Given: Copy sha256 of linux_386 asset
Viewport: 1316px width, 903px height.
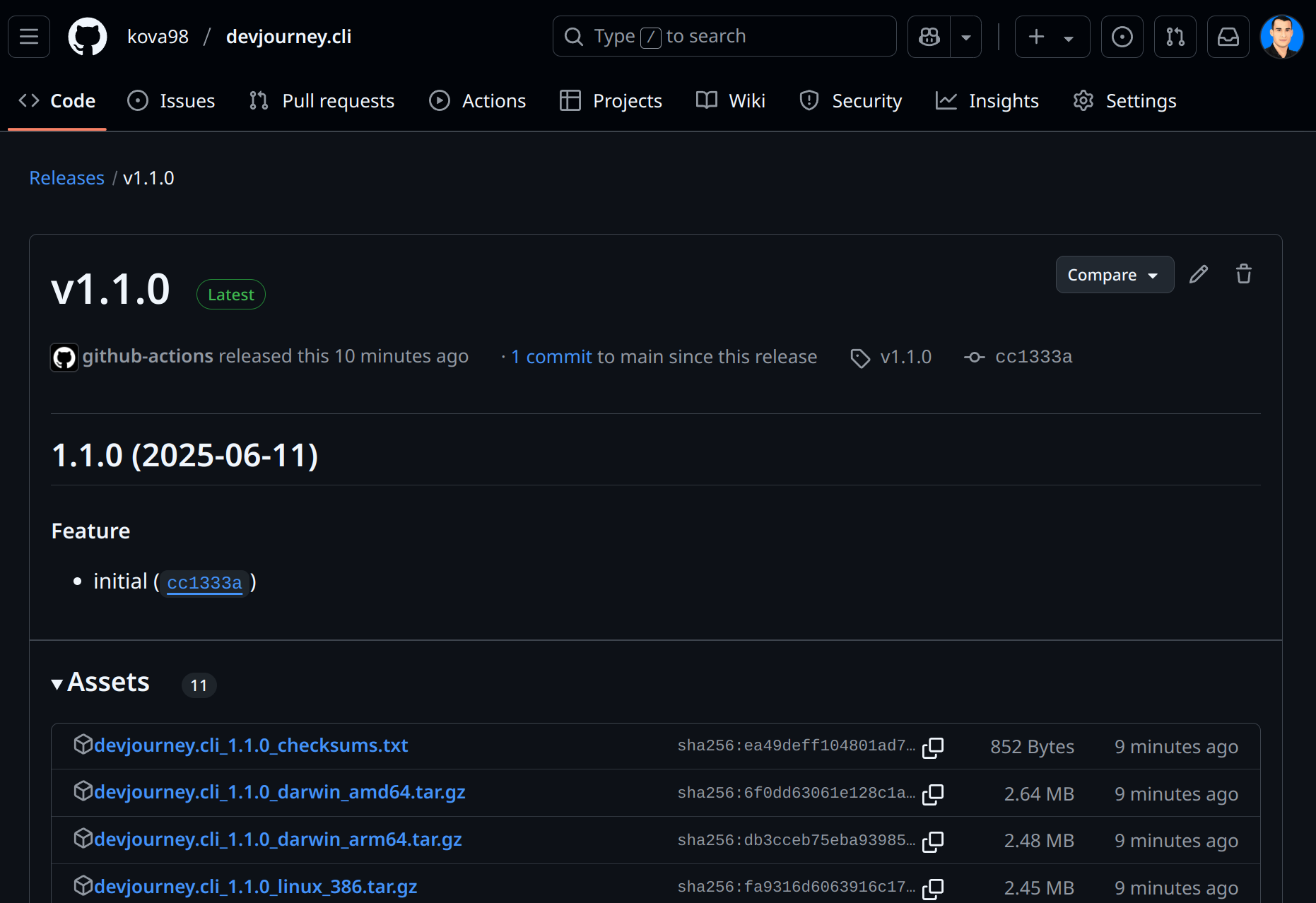Looking at the screenshot, I should (933, 888).
